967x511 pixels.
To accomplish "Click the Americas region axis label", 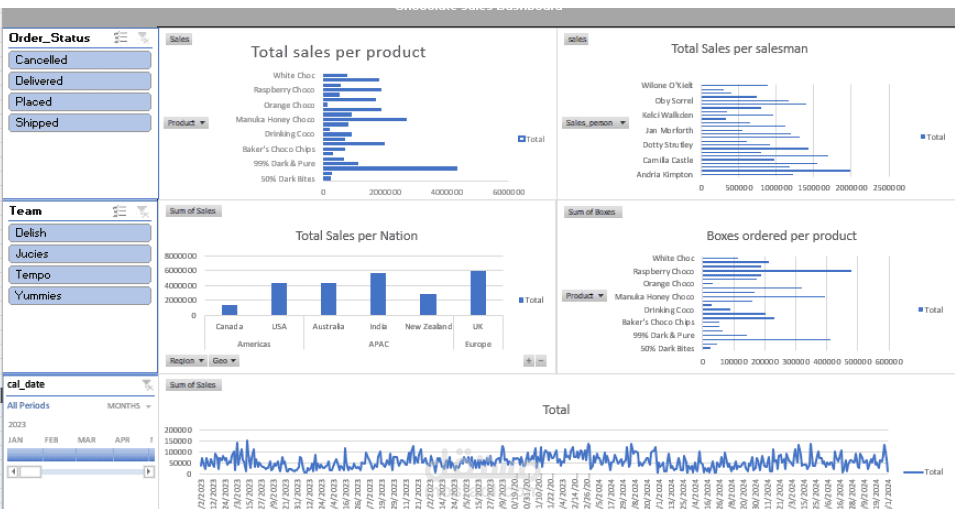I will pos(253,344).
